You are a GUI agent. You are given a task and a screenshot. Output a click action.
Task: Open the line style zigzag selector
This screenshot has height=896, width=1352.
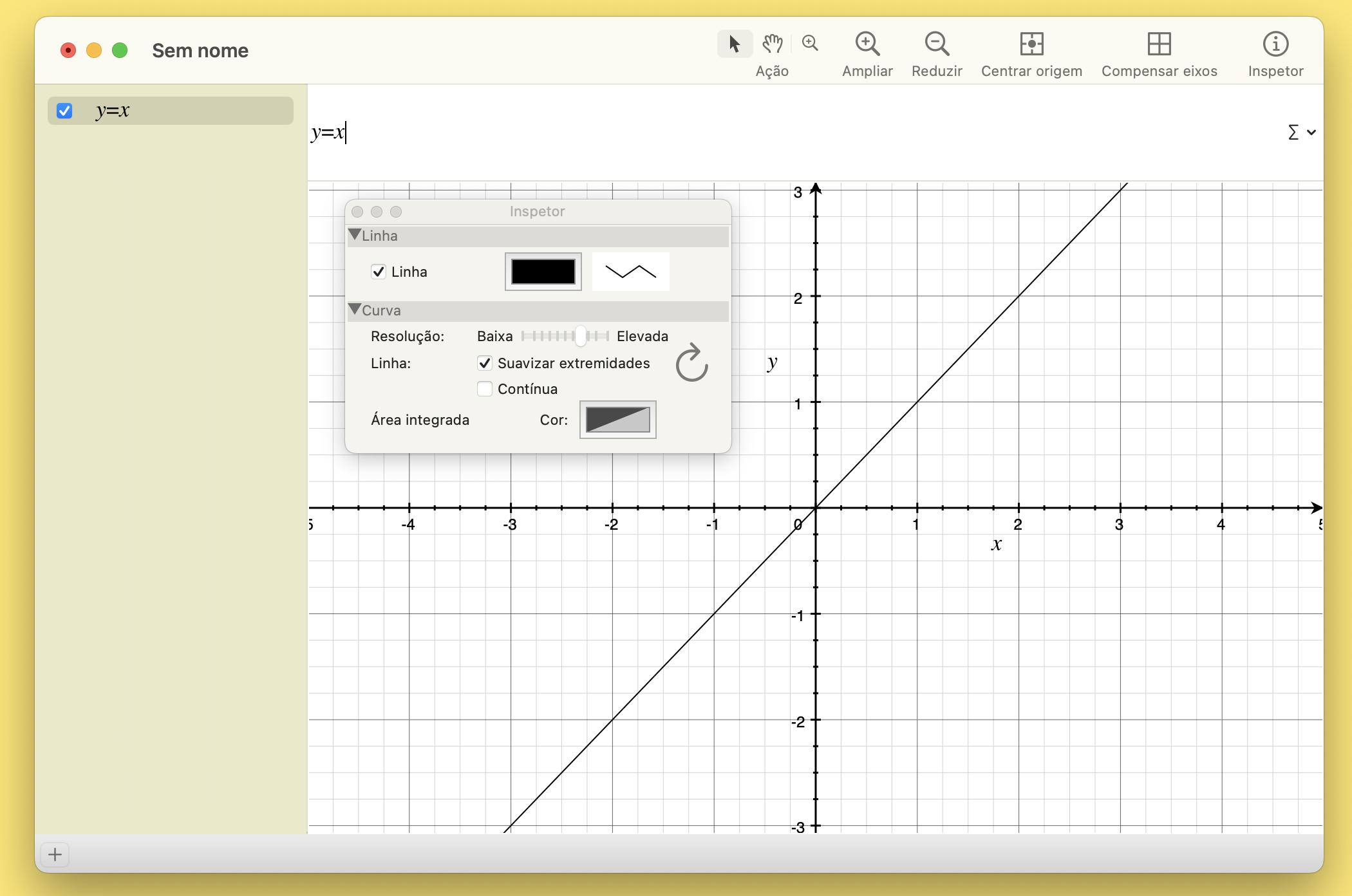click(x=631, y=272)
